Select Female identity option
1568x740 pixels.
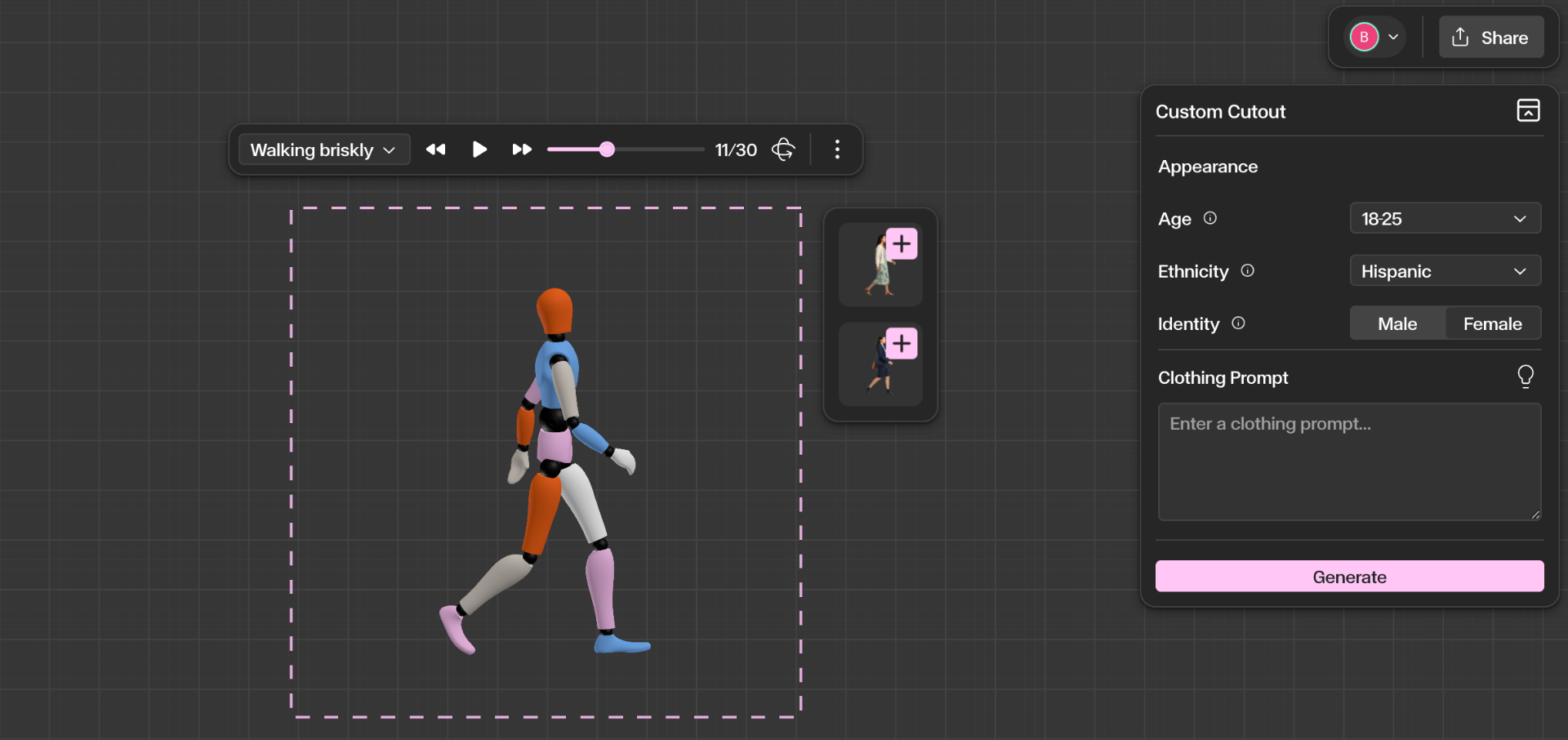coord(1492,323)
